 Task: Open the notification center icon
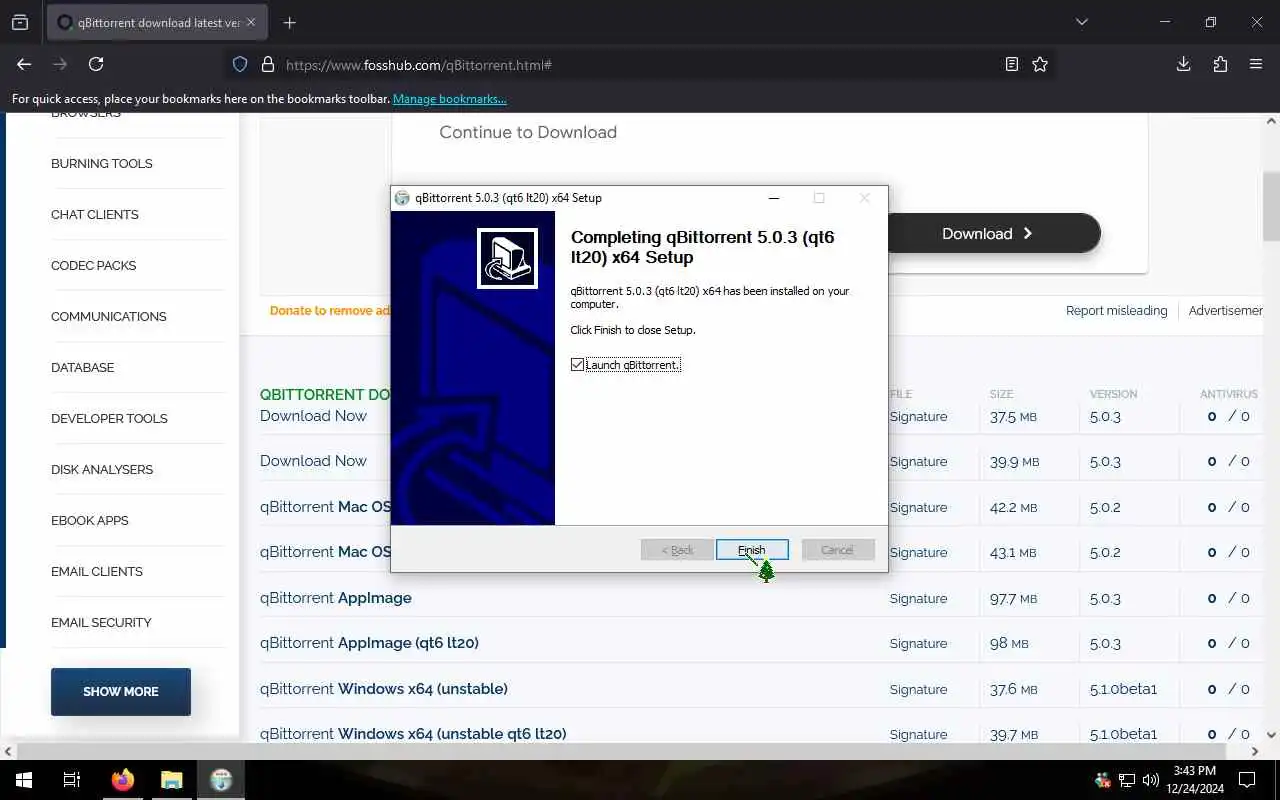pyautogui.click(x=1247, y=780)
